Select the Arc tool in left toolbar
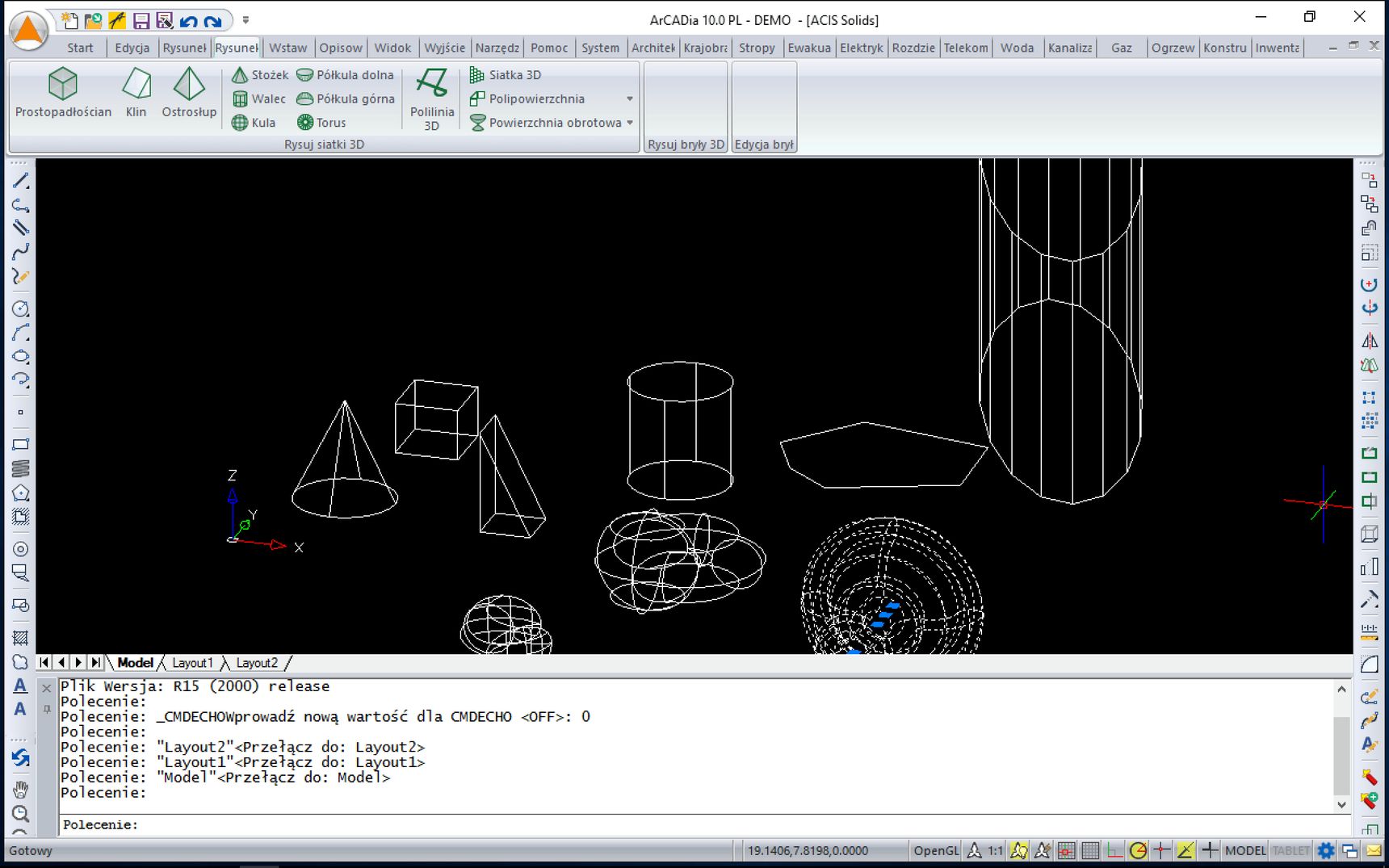 tap(20, 333)
